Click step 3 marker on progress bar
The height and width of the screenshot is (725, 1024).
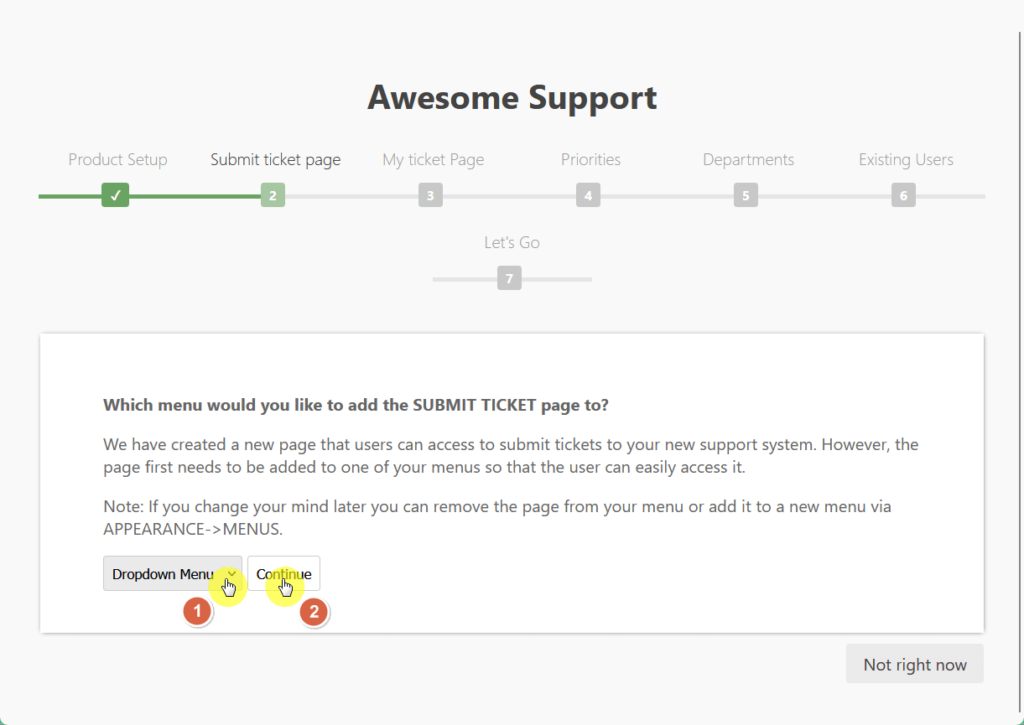[430, 195]
